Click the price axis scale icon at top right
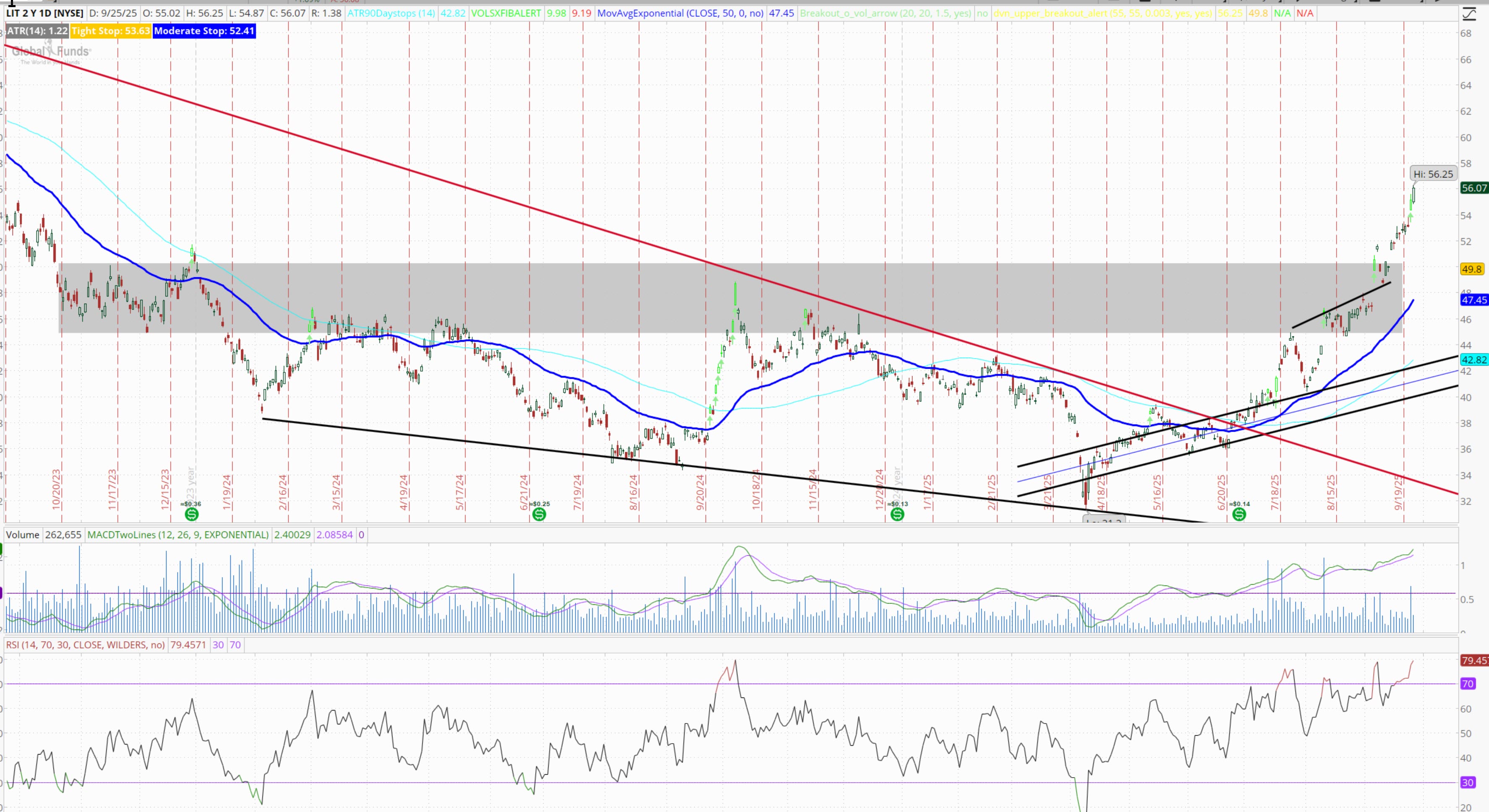Viewport: 1489px width, 812px height. 1469,14
